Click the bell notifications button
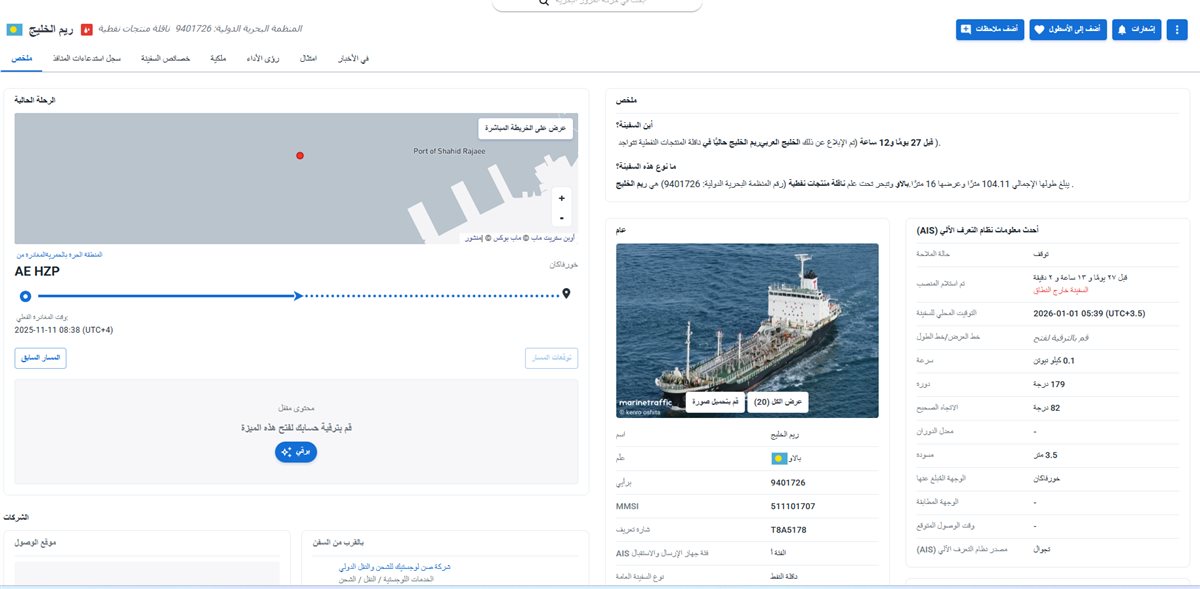Screen dimensions: 1200x589 click(x=1136, y=30)
